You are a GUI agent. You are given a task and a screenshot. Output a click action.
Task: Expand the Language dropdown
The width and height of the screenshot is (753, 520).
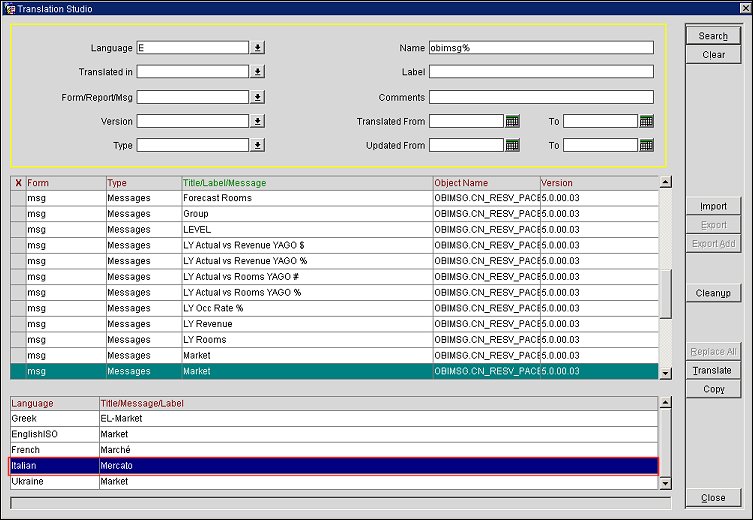[257, 47]
